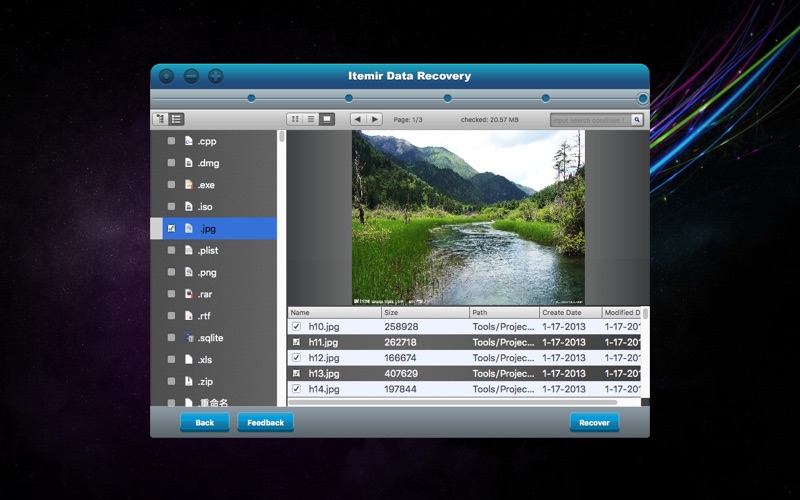800x500 pixels.
Task: Select the h10.jpg file name
Action: (x=324, y=327)
